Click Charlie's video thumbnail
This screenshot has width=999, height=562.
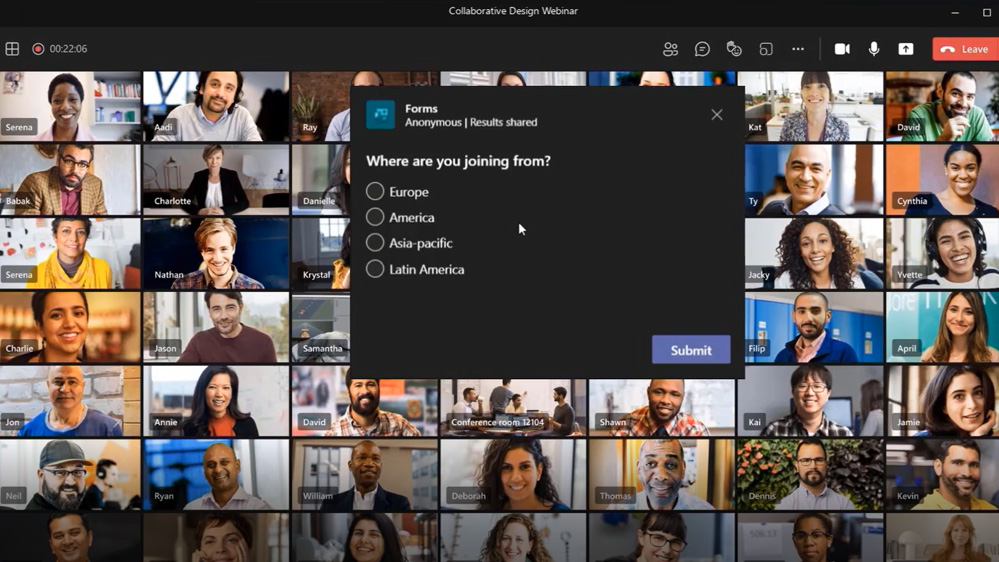coord(70,327)
